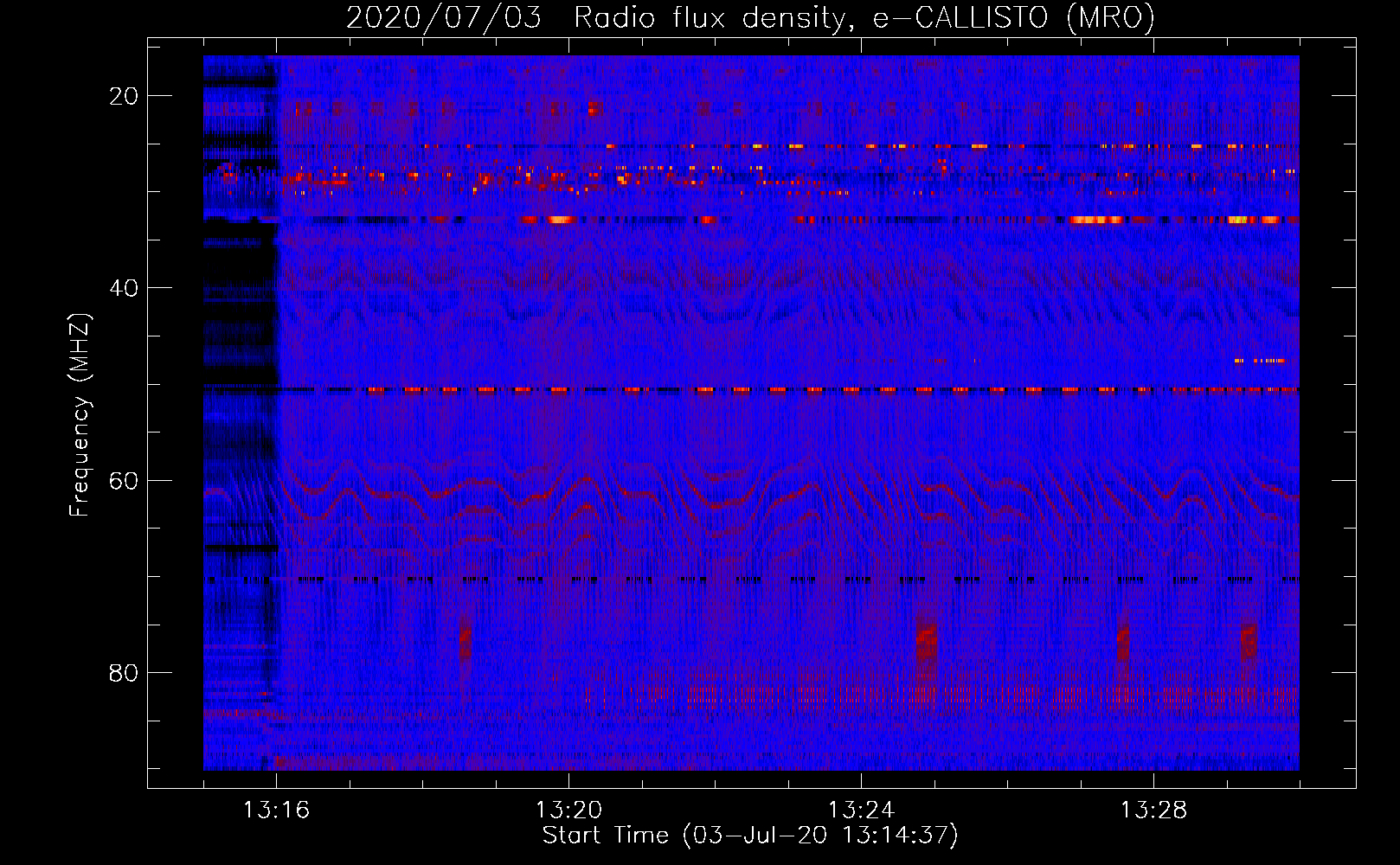Click the 'Start Time (03-Jul-20 13:14:37)' label

pyautogui.click(x=750, y=836)
